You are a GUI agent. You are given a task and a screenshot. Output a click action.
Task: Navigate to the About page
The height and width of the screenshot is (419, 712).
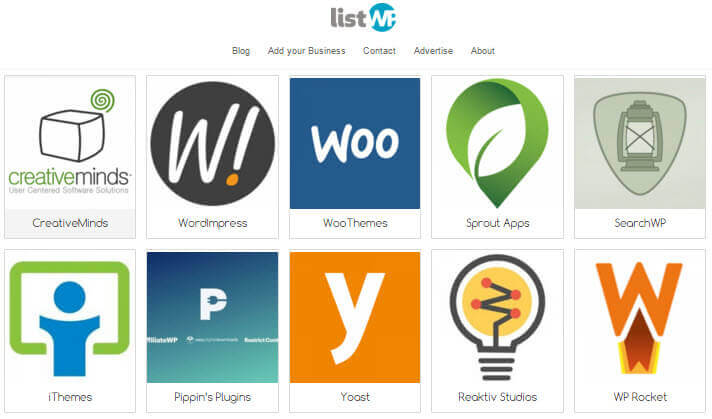click(483, 51)
